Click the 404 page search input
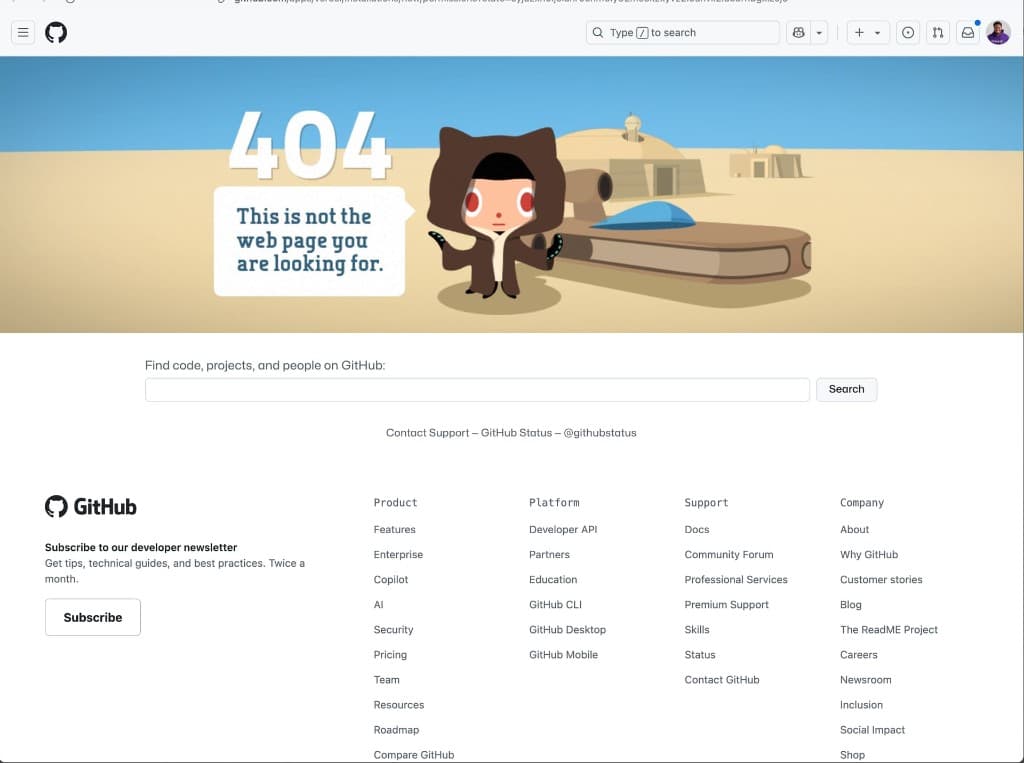 point(477,389)
